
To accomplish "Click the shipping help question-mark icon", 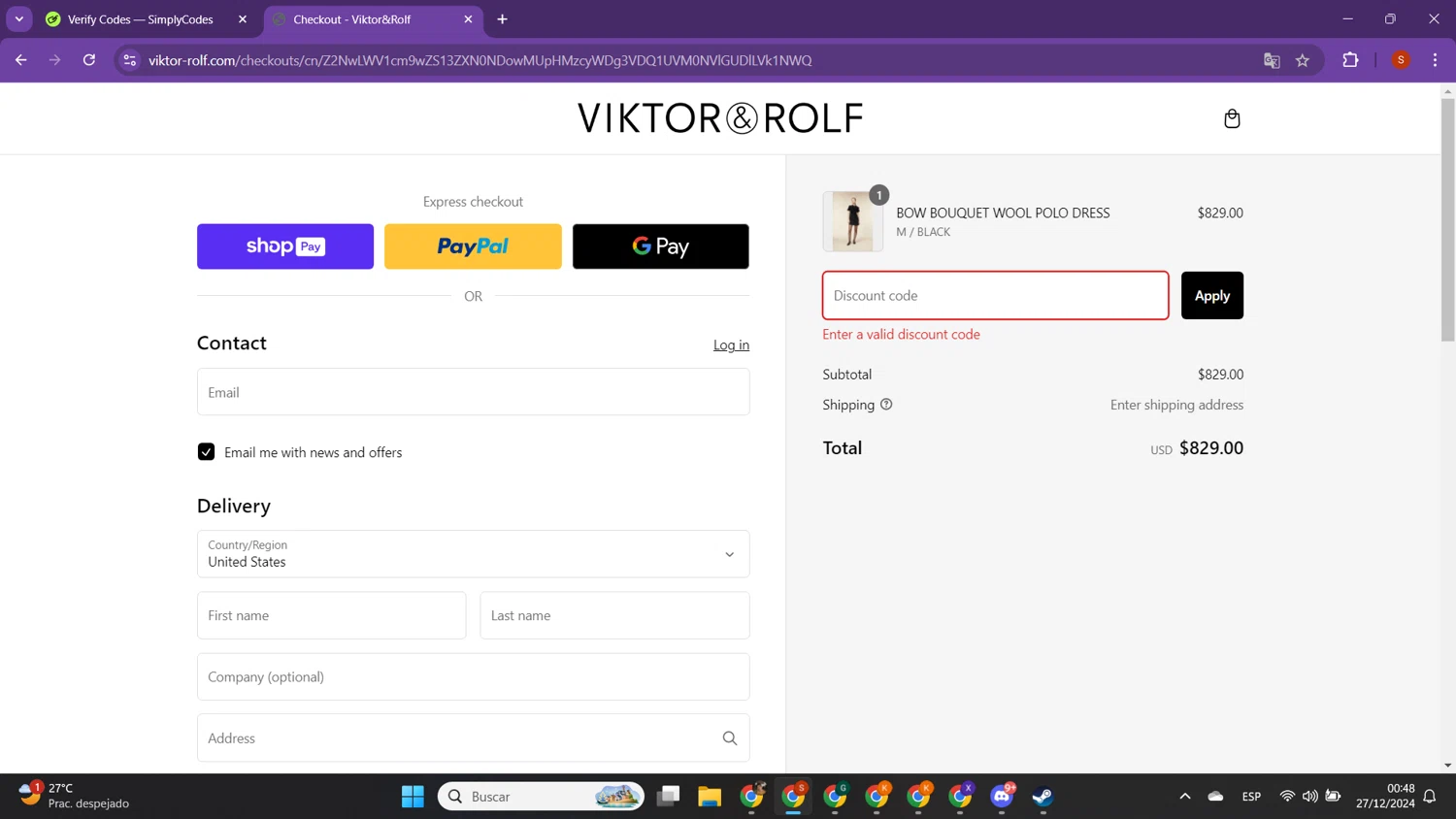I will click(886, 405).
